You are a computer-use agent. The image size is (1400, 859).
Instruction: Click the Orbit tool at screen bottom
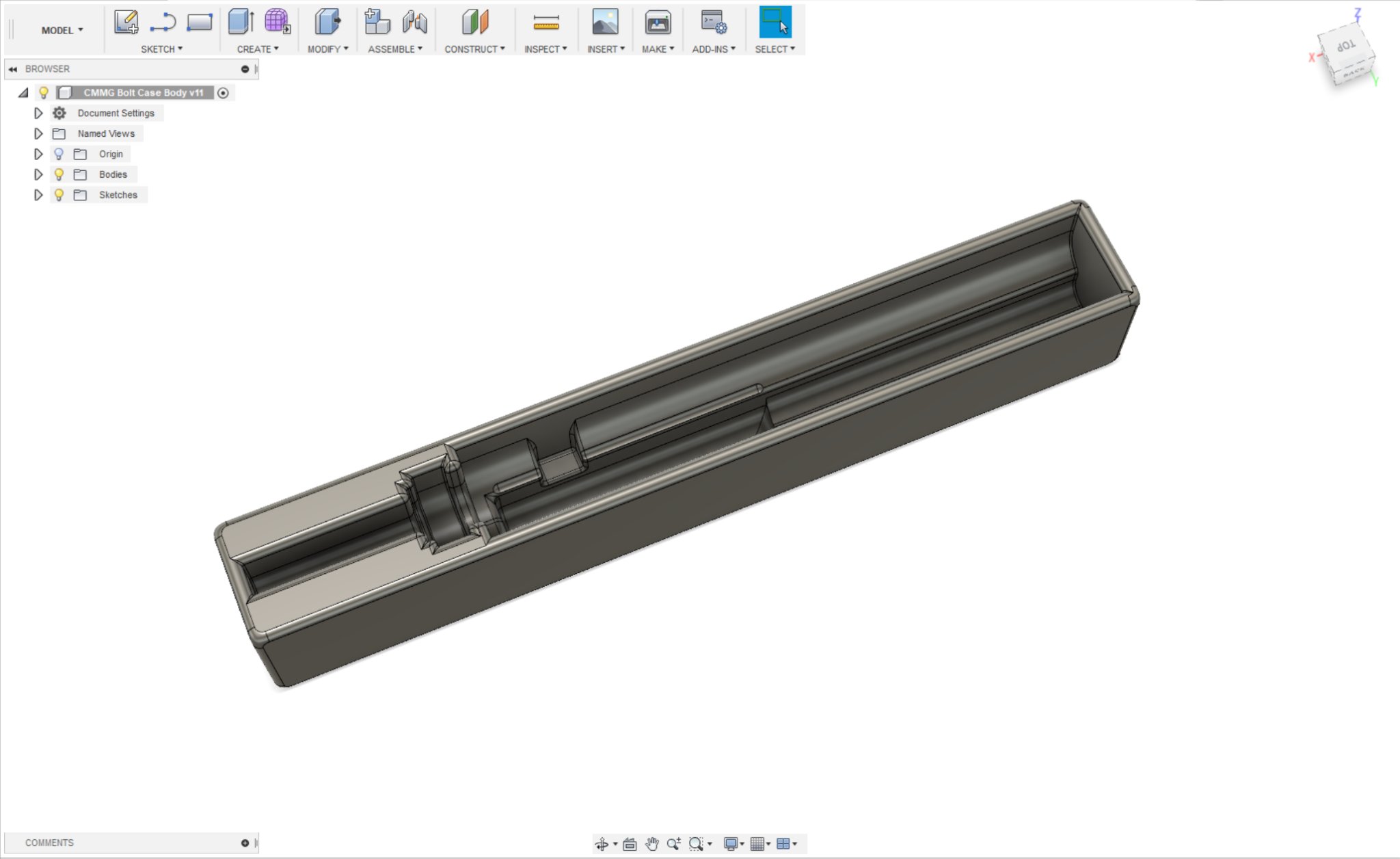pyautogui.click(x=602, y=843)
